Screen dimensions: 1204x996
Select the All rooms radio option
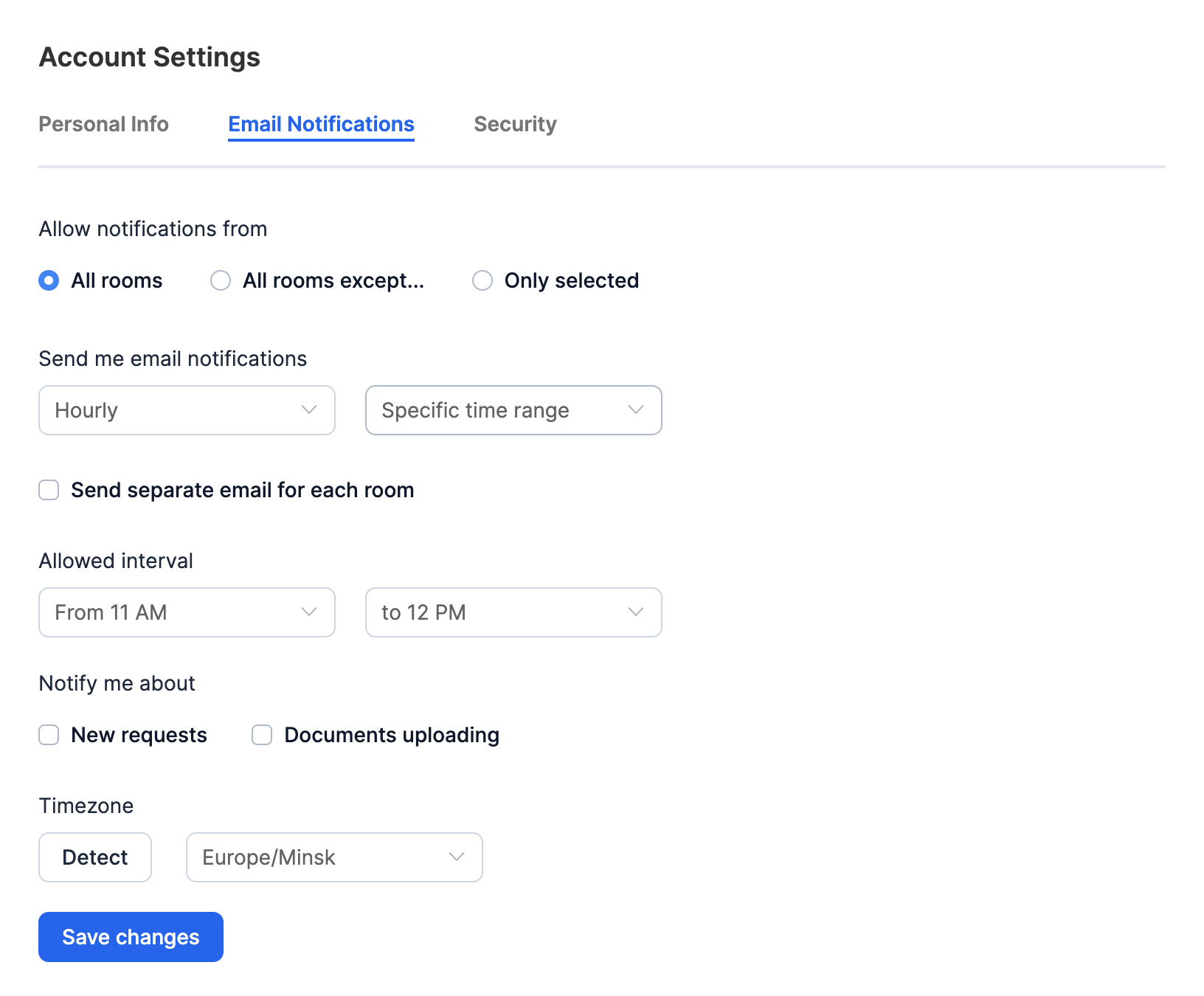(49, 281)
